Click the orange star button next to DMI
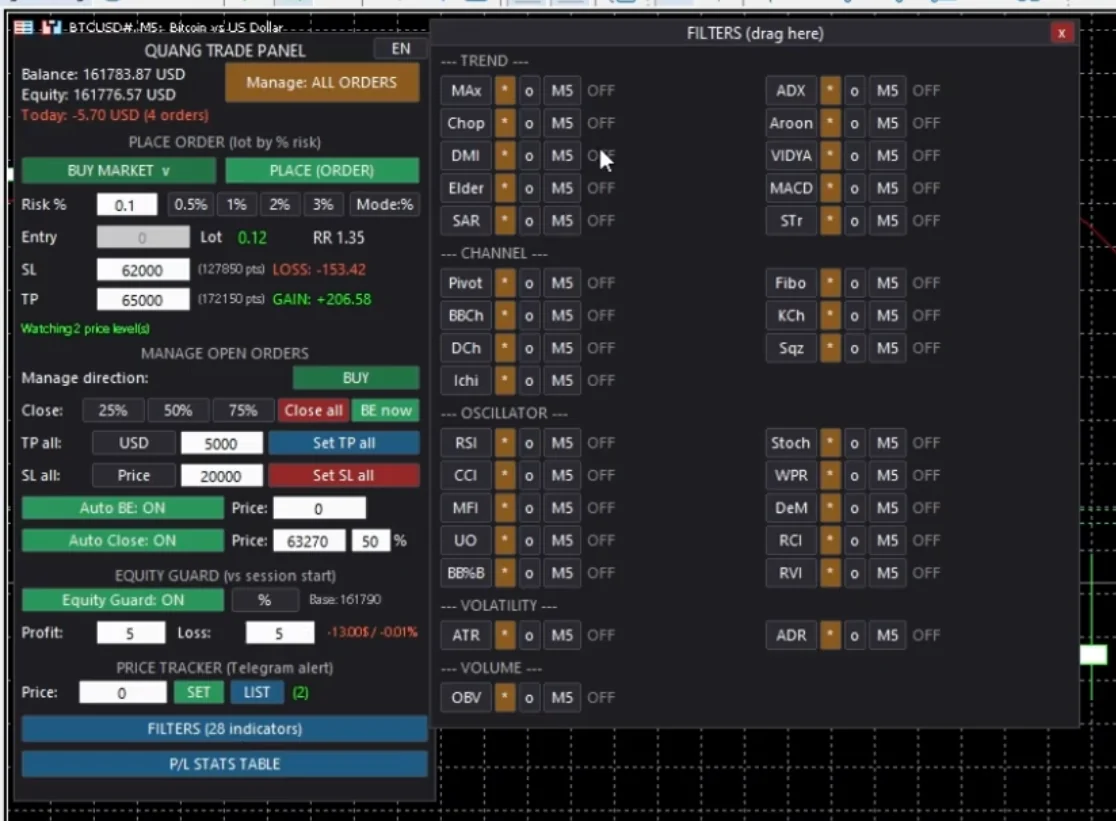The image size is (1116, 821). (505, 156)
